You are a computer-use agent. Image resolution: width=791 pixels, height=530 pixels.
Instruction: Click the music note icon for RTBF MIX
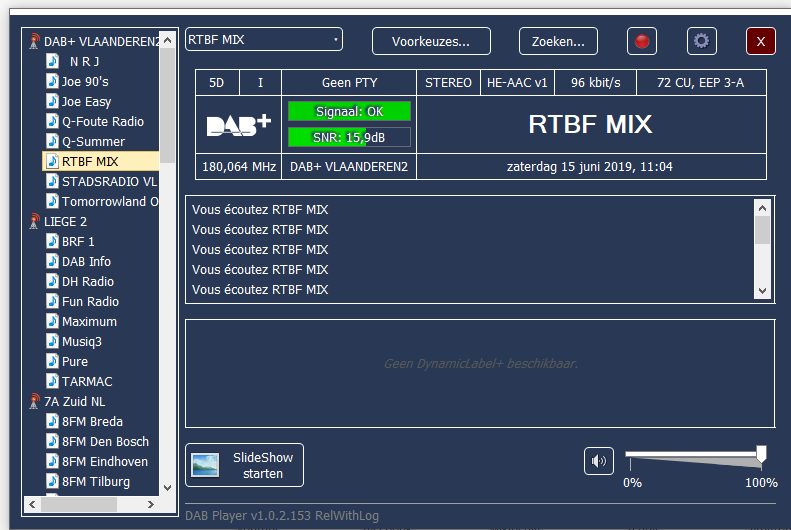52,161
